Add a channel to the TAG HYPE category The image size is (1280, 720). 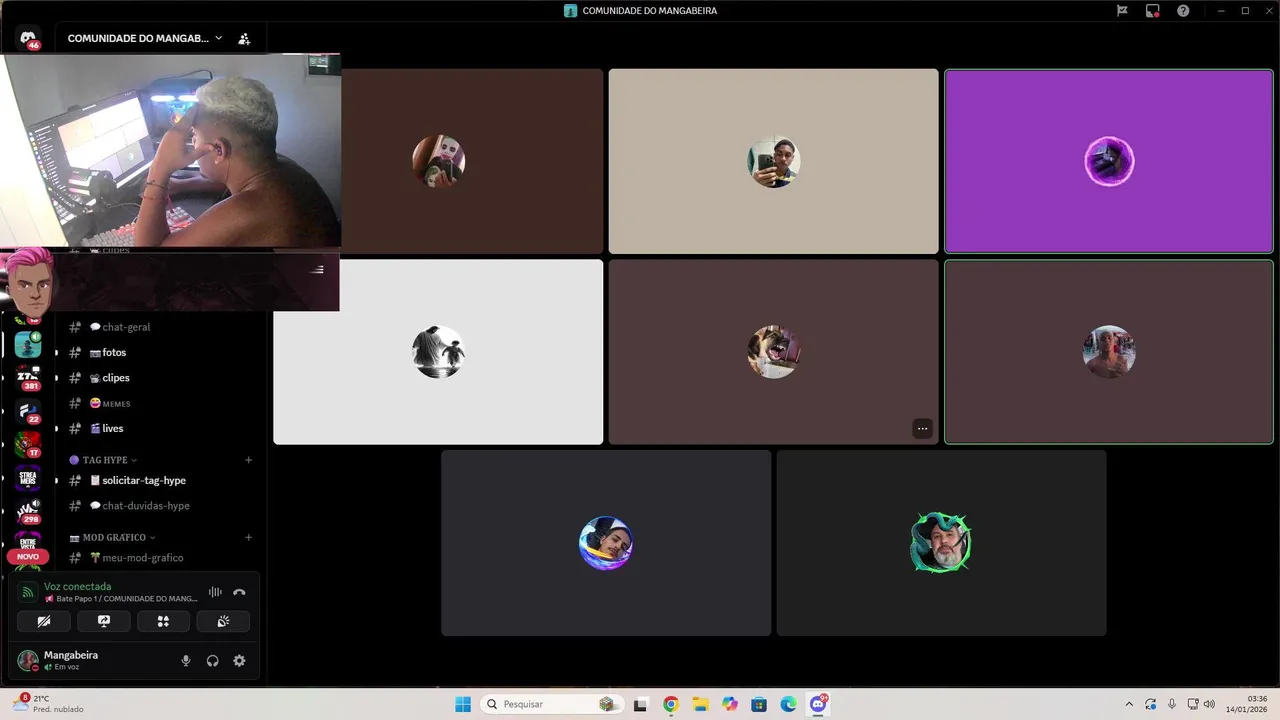click(248, 460)
